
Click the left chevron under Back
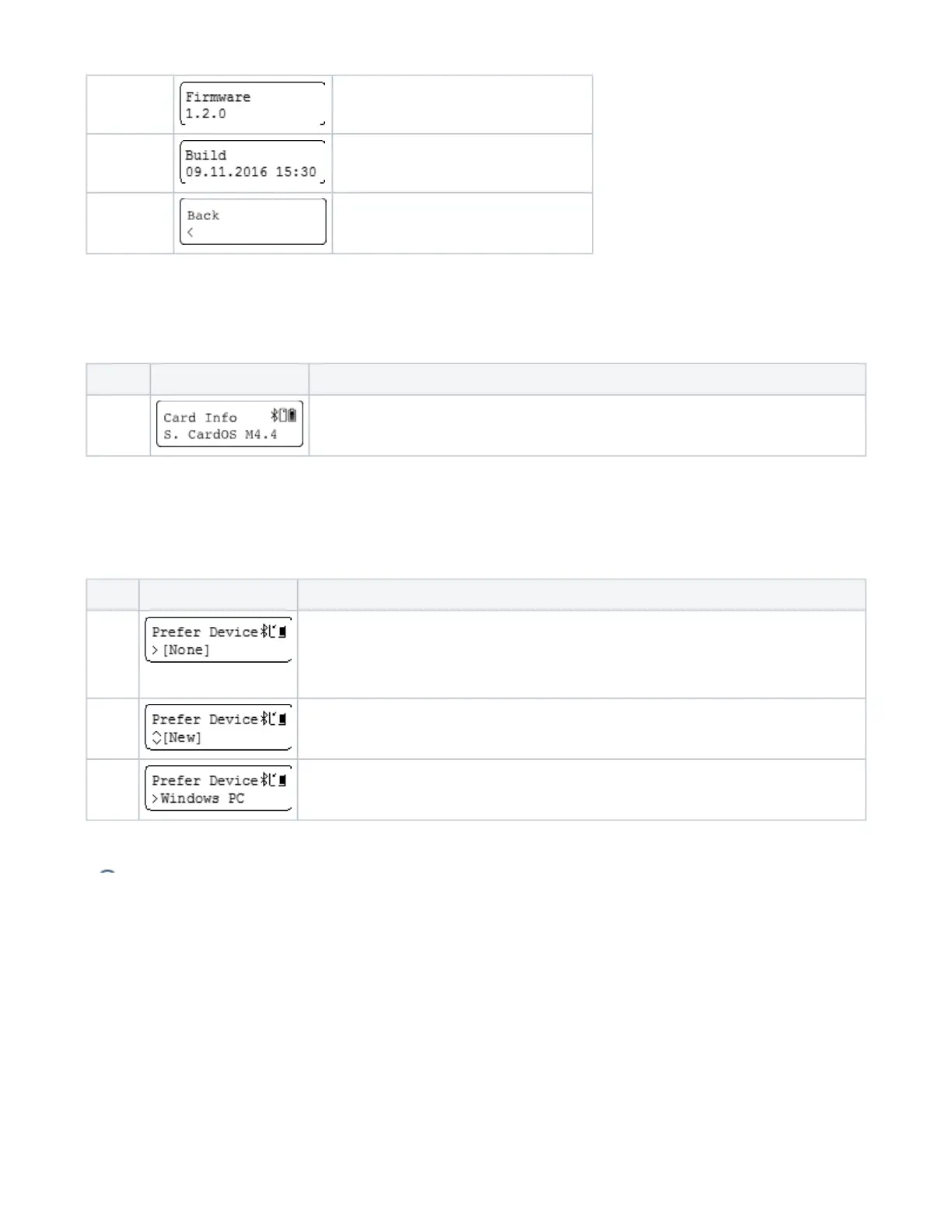[x=191, y=233]
